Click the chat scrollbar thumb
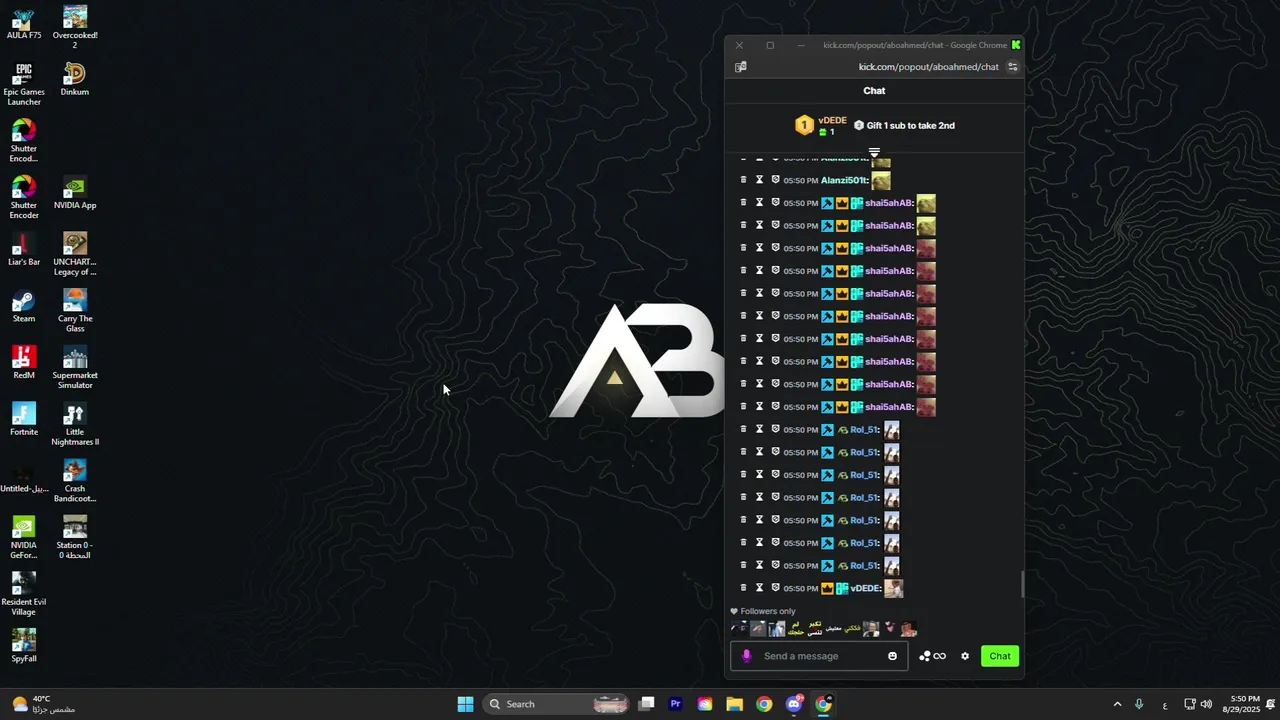 pos(1022,585)
